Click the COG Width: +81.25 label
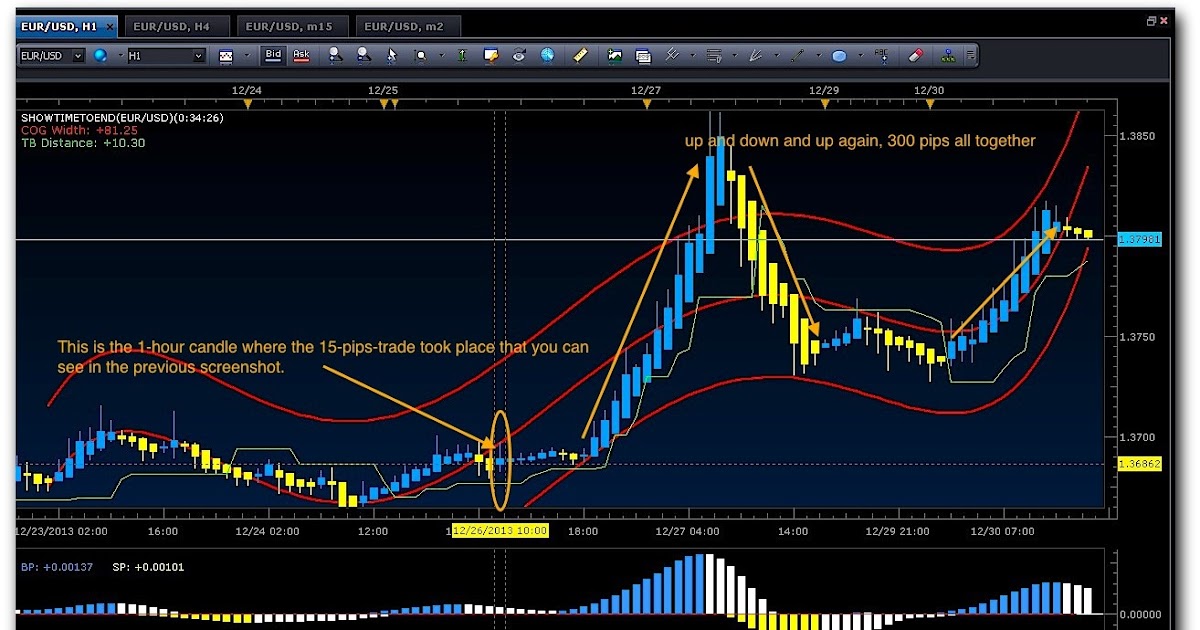Screen dimensions: 1200x630 [x=80, y=130]
